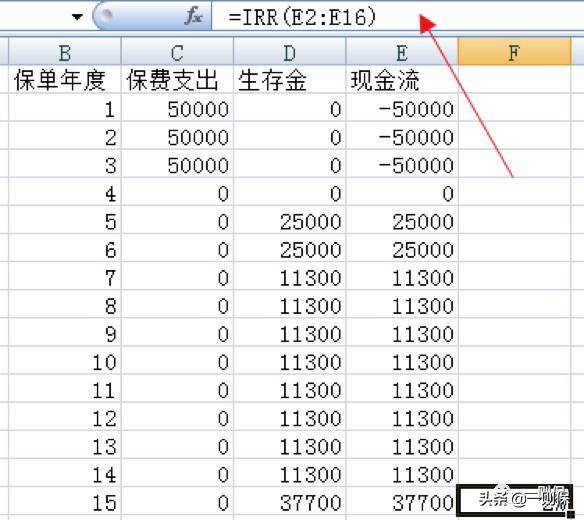The image size is (584, 520).
Task: Select cash flow 11300 in year 14 row
Action: [x=402, y=473]
